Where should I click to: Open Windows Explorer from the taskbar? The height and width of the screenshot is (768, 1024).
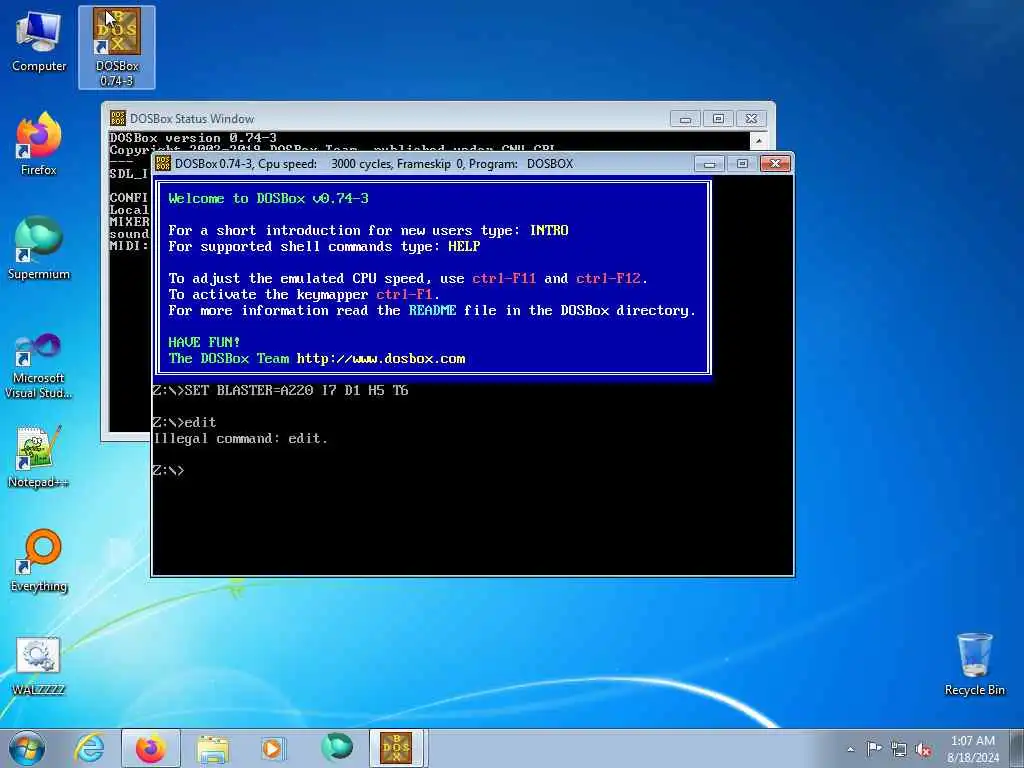coord(214,748)
